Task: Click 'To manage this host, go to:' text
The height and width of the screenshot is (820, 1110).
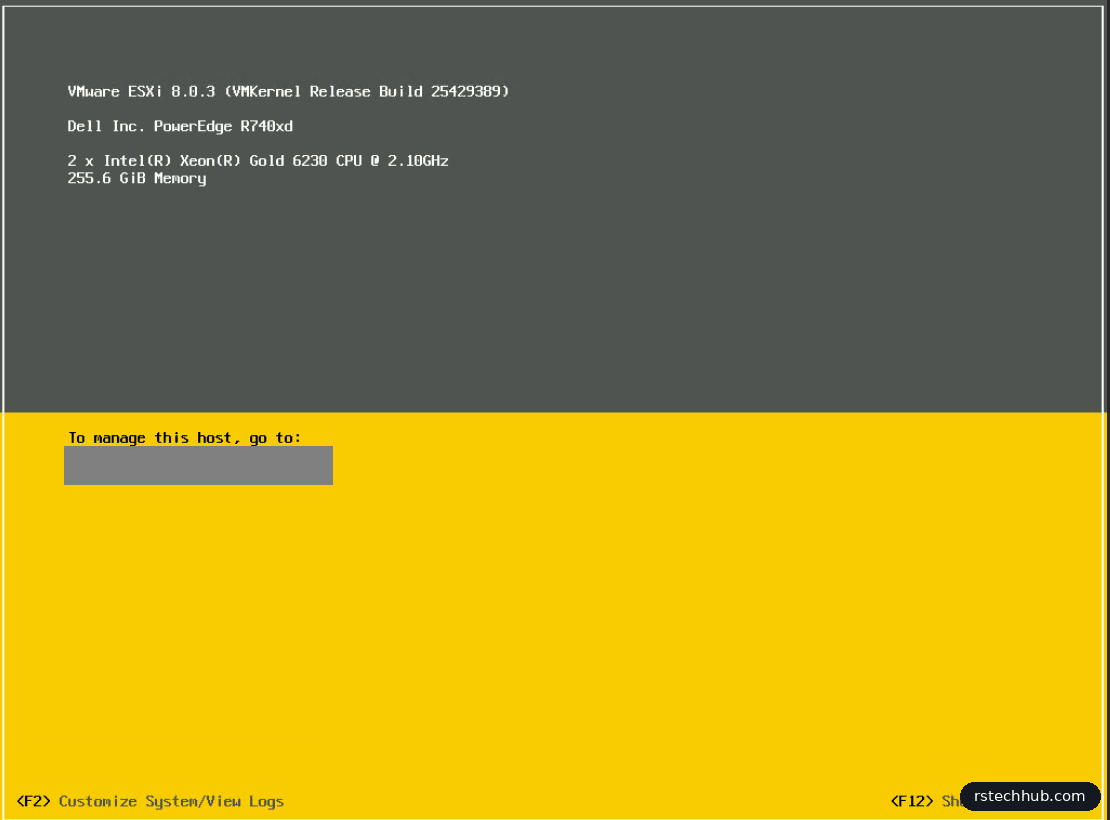Action: coord(185,438)
